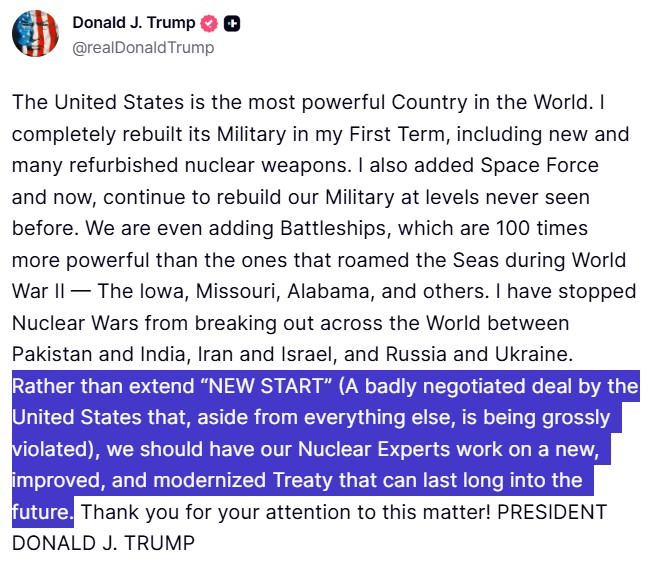Click the flag-painted profile avatar
The height and width of the screenshot is (561, 655).
[35, 33]
